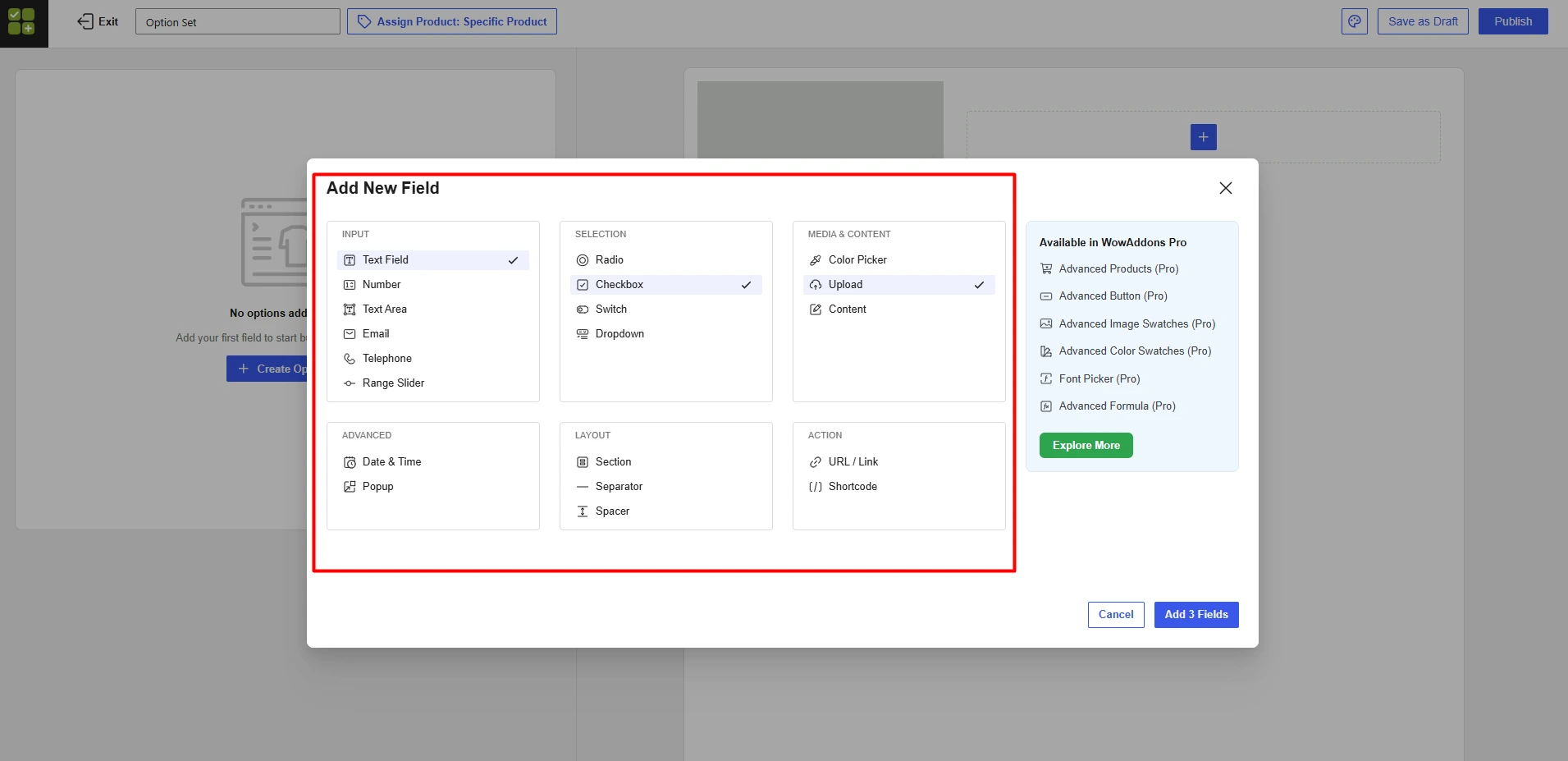Select the Dropdown field type
Viewport: 1568px width, 761px height.
[666, 334]
